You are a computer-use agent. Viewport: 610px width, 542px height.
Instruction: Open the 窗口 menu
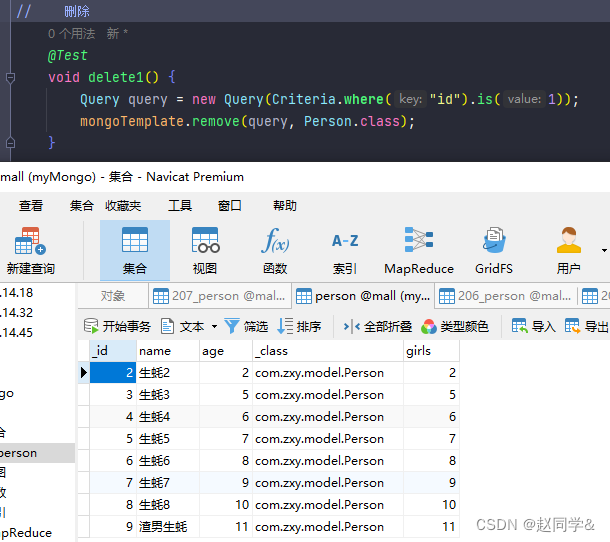point(230,205)
